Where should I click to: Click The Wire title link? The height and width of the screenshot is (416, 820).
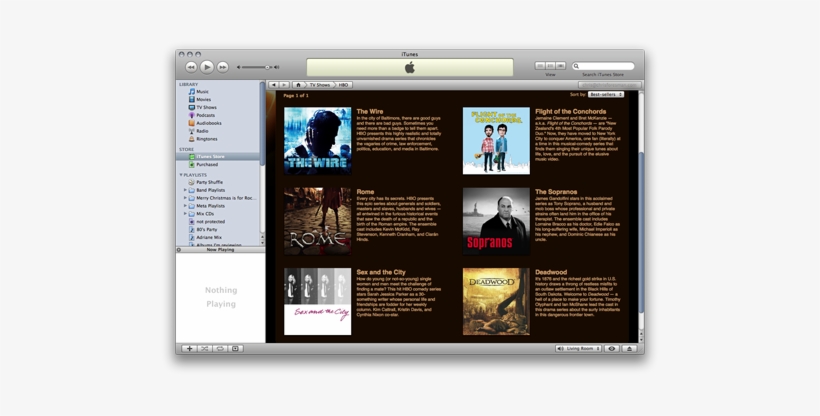pos(370,111)
